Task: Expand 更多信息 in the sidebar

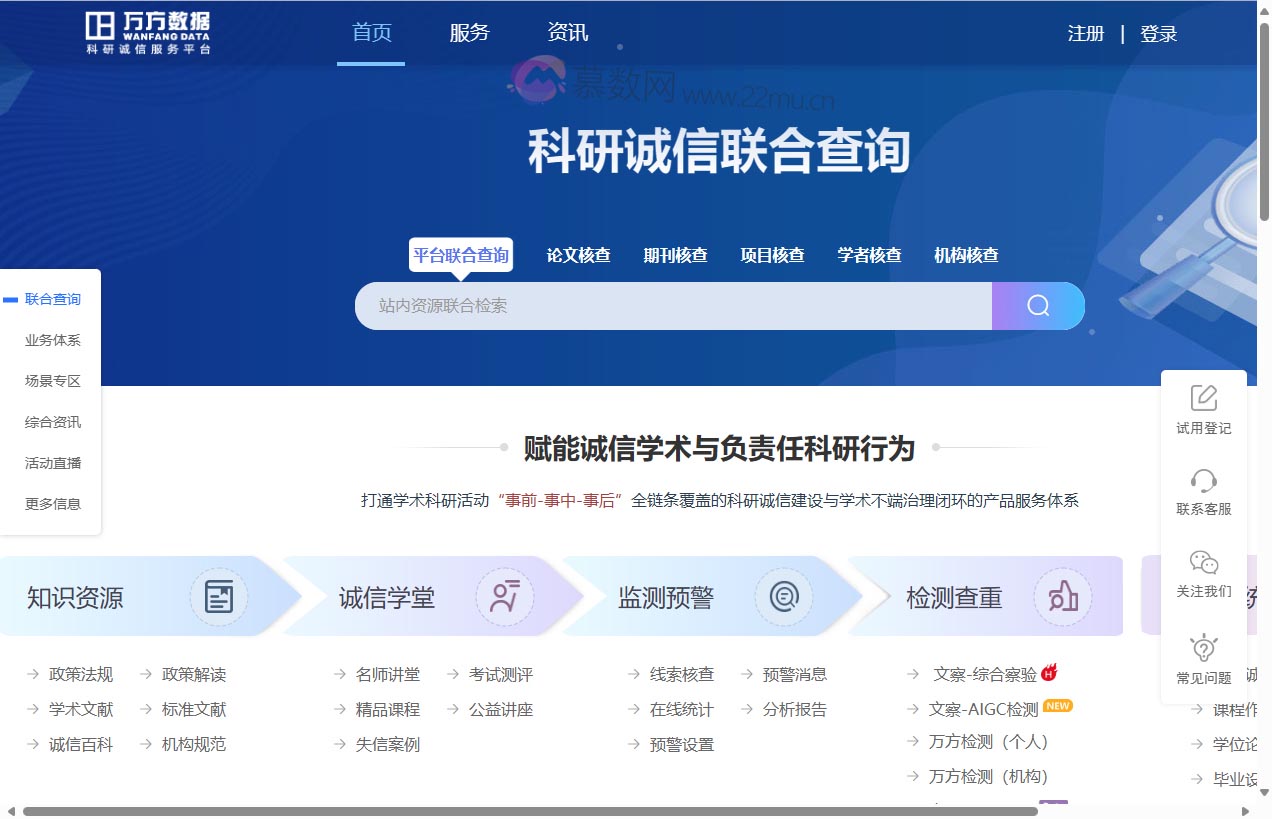Action: click(x=51, y=503)
